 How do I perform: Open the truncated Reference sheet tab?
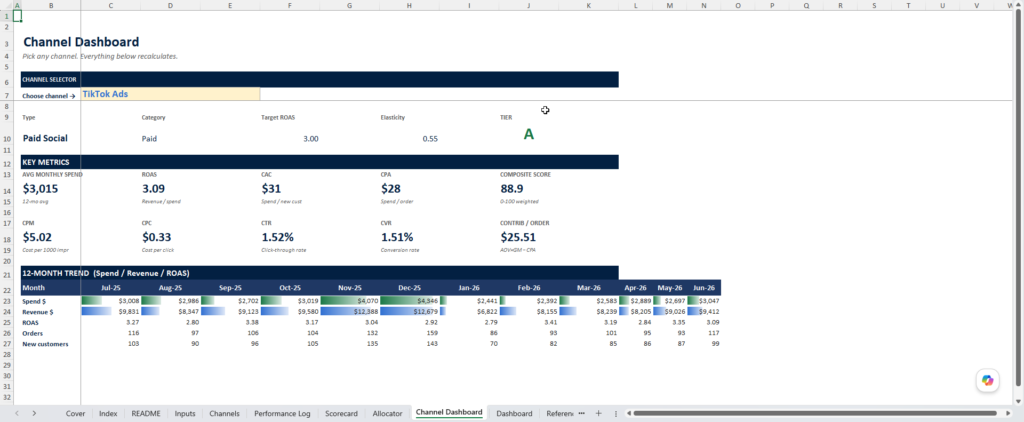pyautogui.click(x=559, y=414)
